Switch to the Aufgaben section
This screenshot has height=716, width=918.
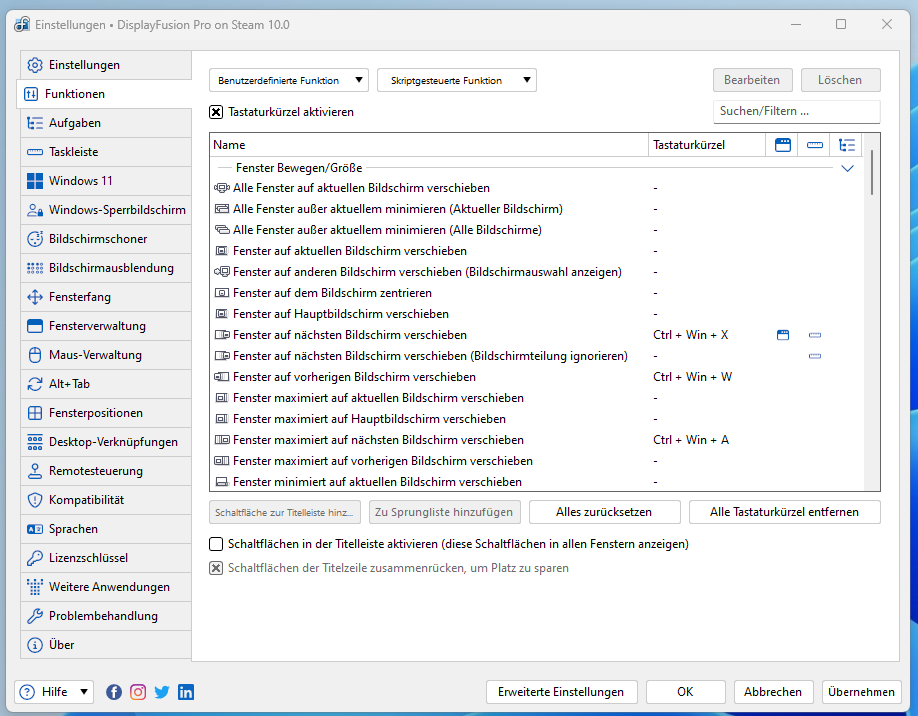tap(106, 123)
